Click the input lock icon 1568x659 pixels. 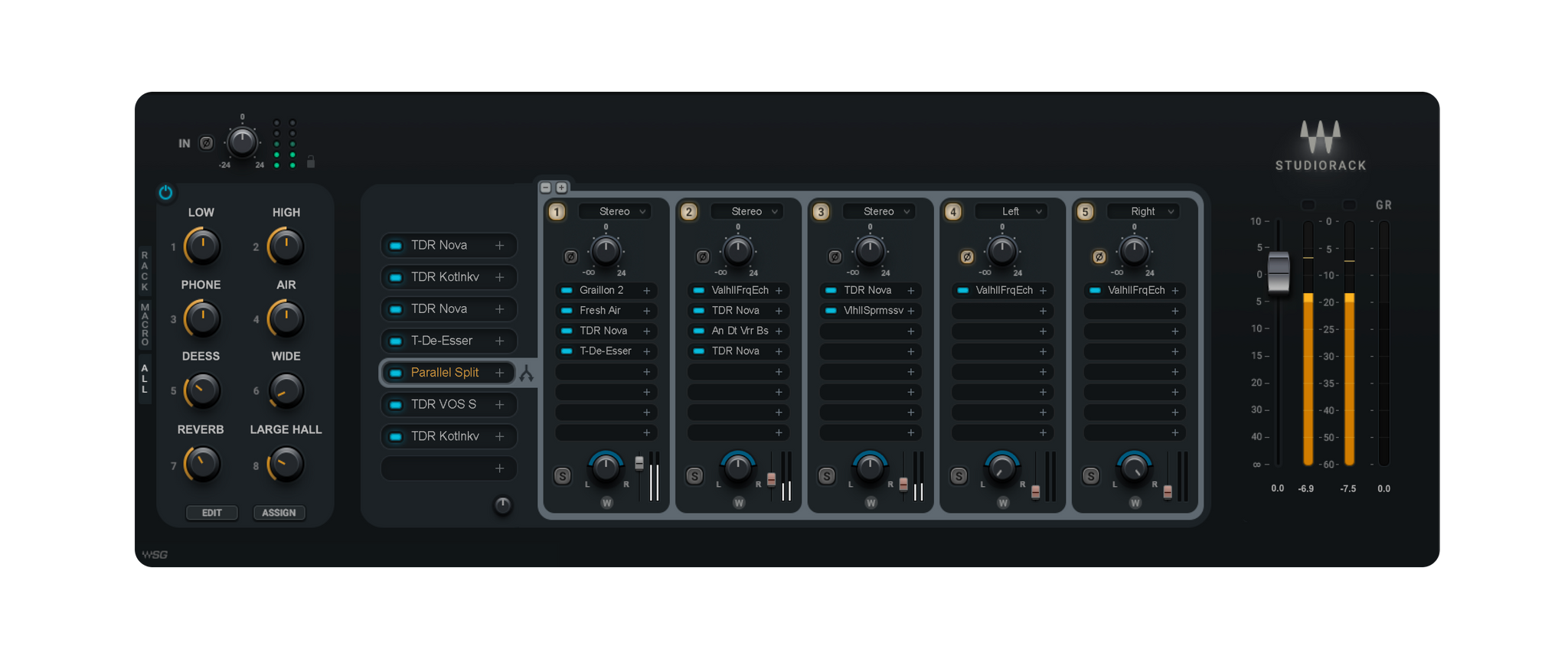311,161
